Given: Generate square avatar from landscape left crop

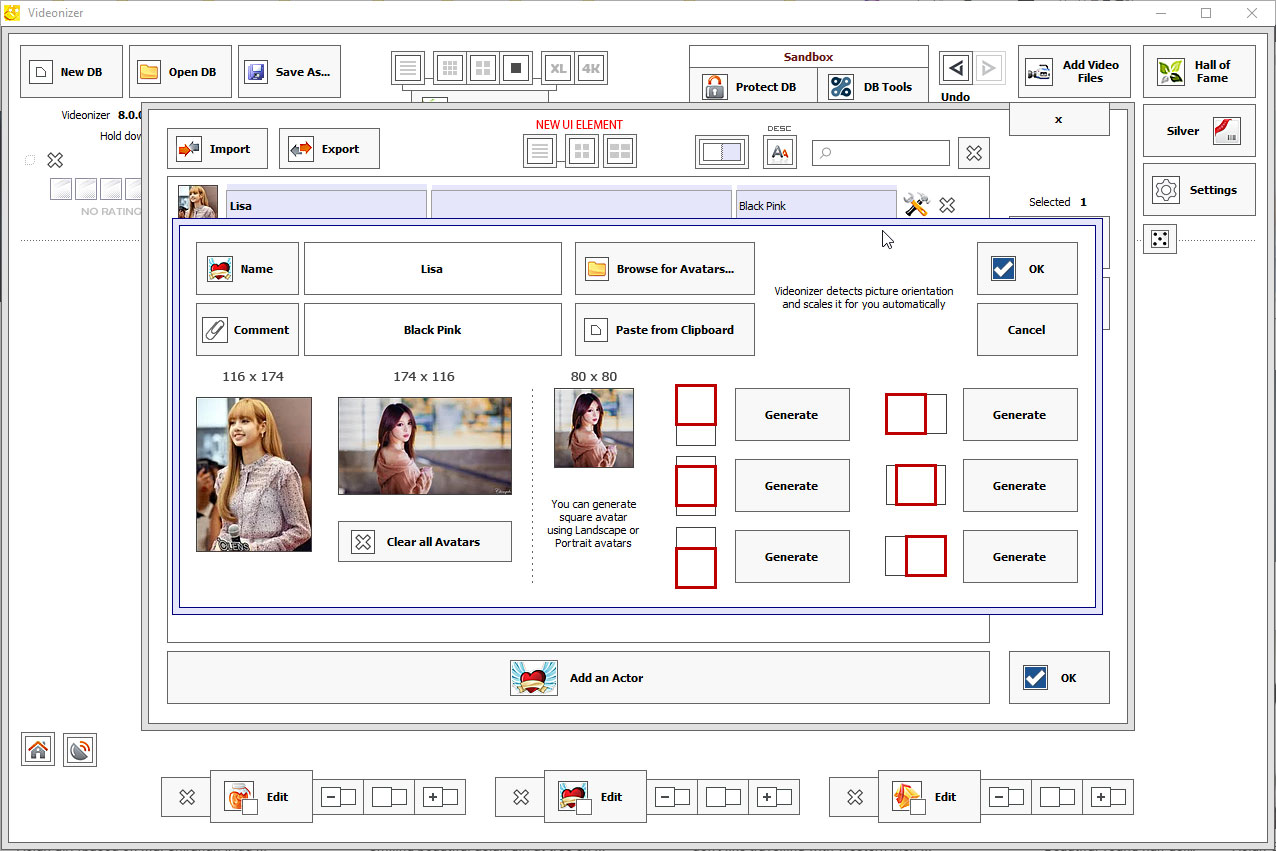Looking at the screenshot, I should click(1020, 415).
